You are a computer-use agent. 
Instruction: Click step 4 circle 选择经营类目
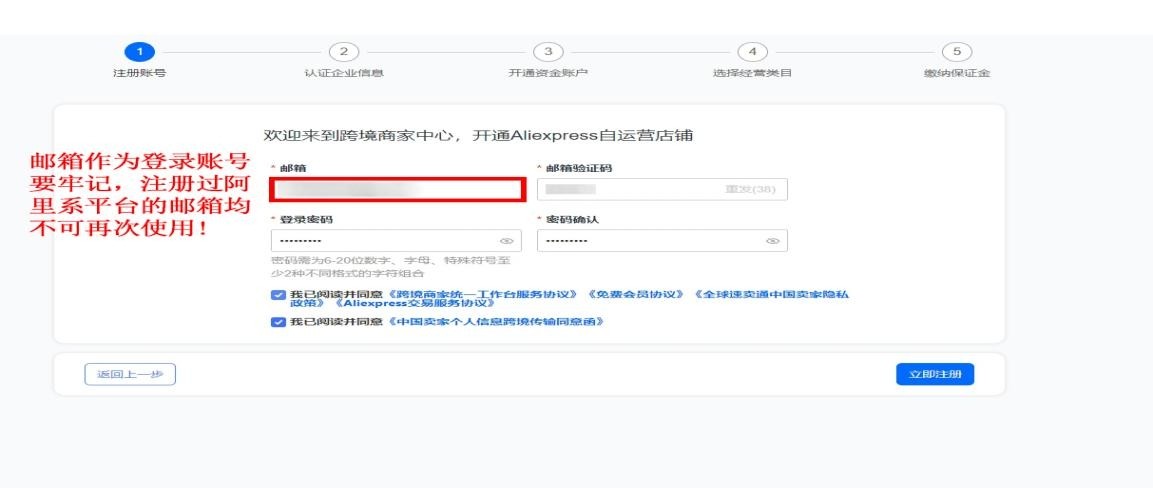click(752, 52)
